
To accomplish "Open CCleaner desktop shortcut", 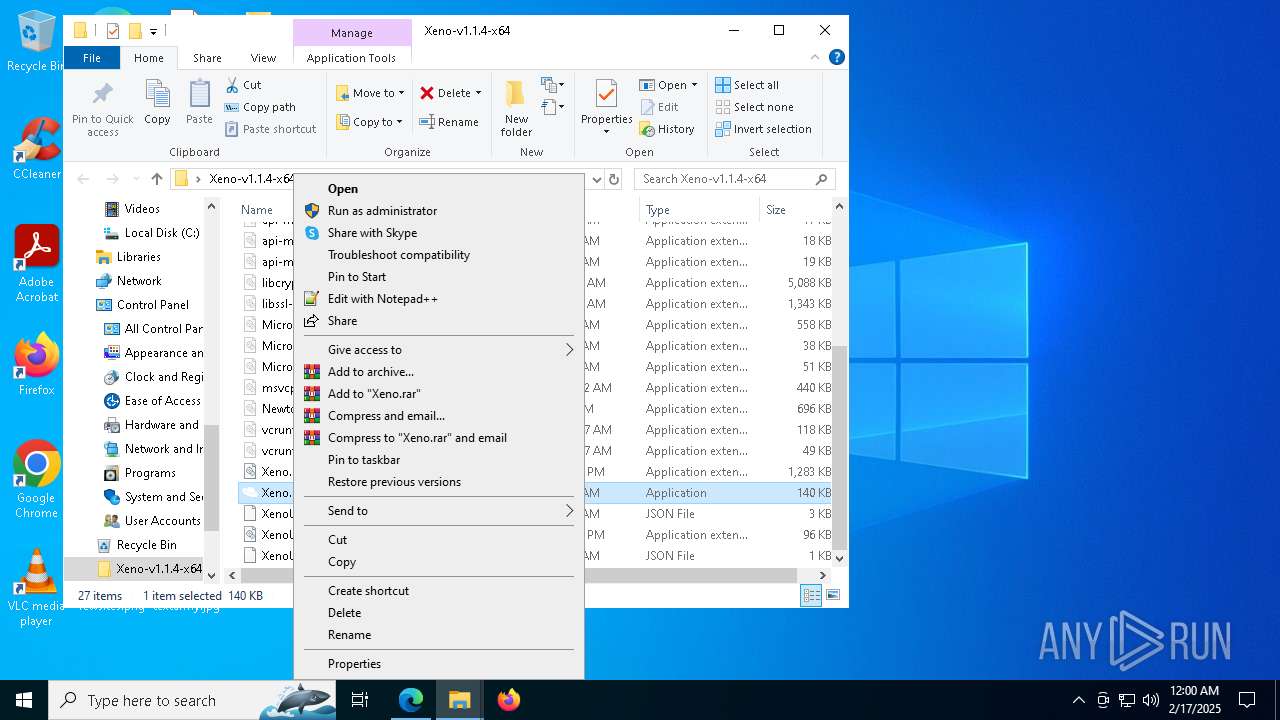I will (37, 149).
